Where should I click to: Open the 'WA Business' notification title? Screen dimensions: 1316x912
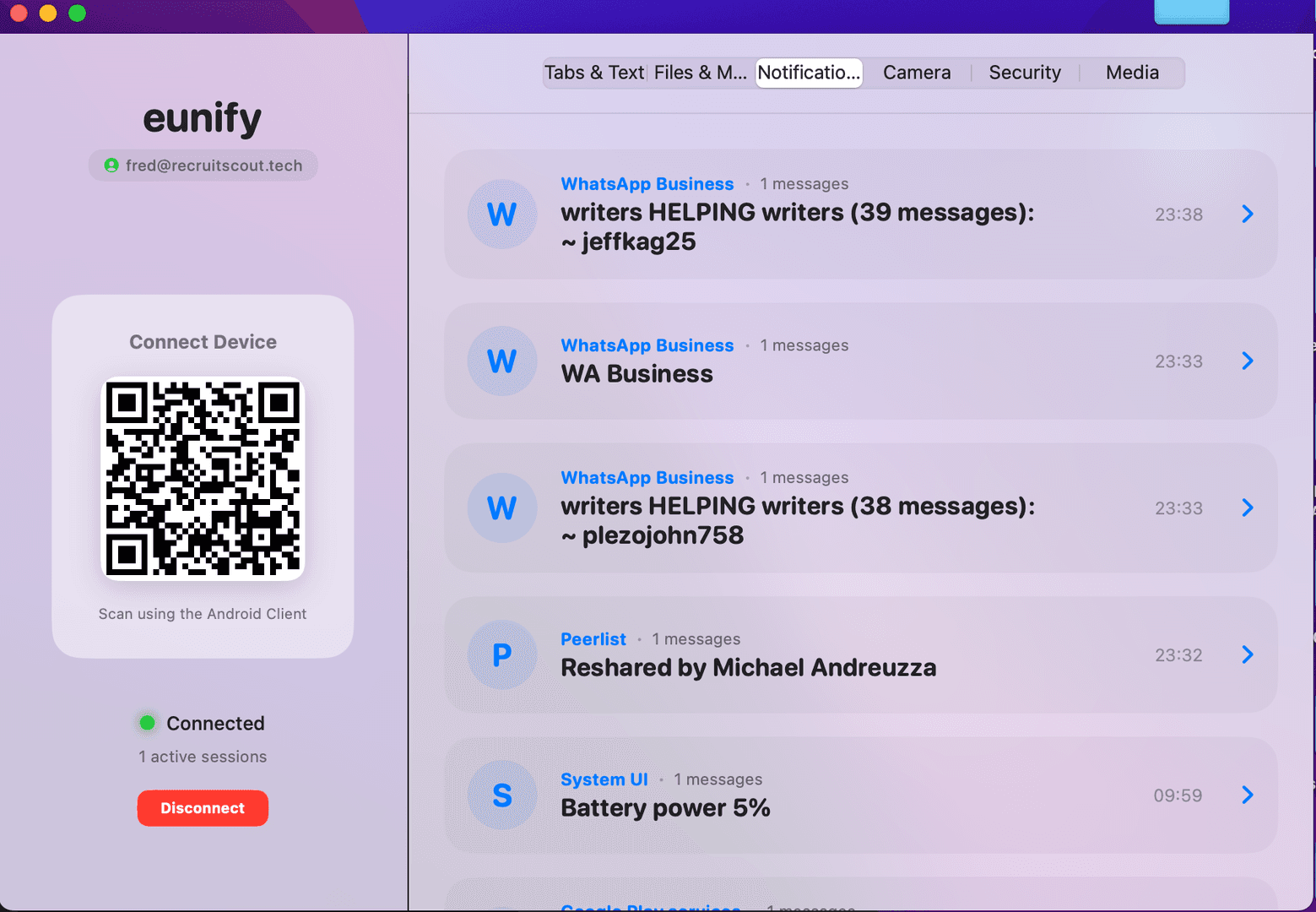pos(637,374)
